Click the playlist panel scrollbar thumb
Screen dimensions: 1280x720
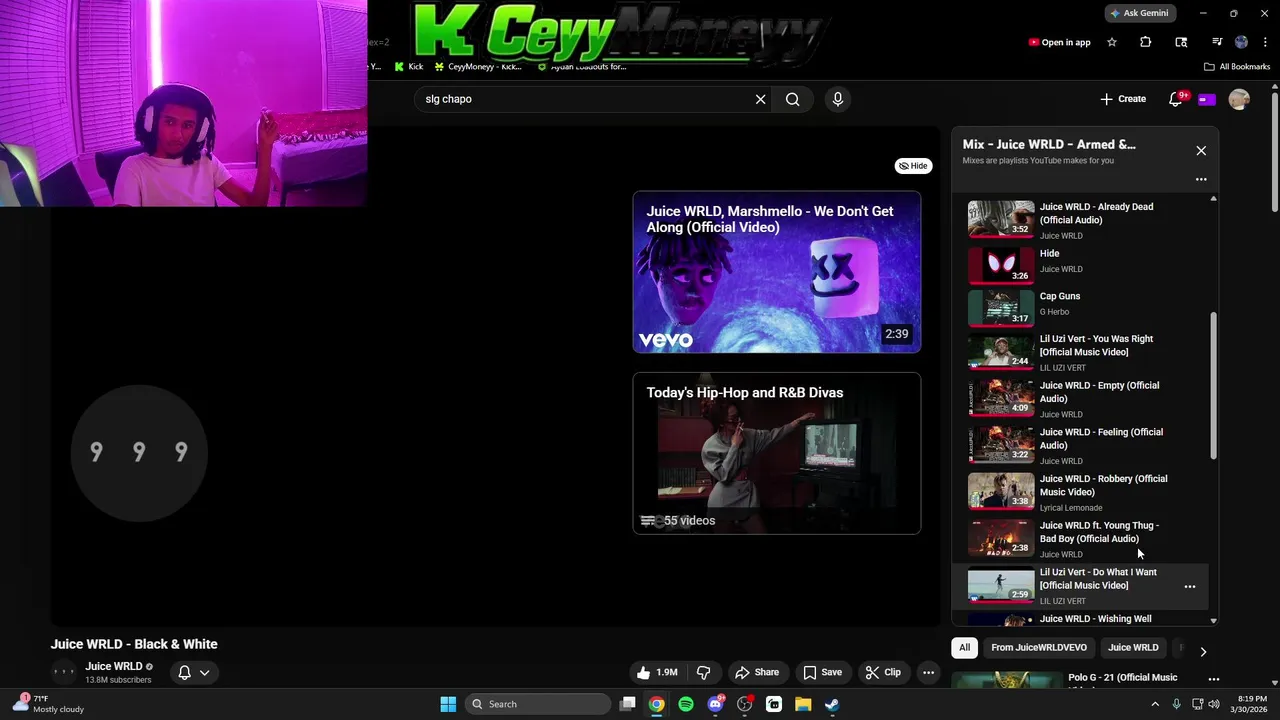[x=1214, y=385]
